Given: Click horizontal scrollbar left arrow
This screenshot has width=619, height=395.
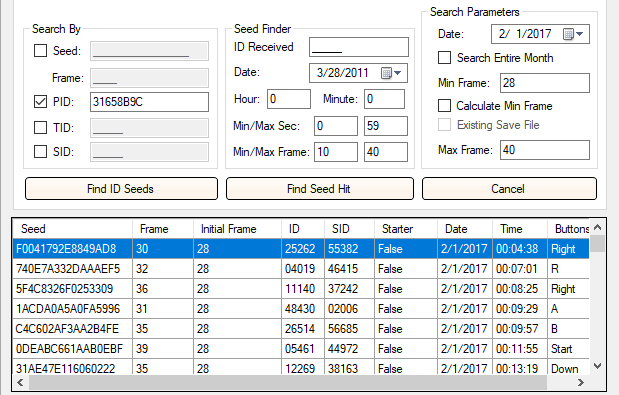Looking at the screenshot, I should [20, 382].
